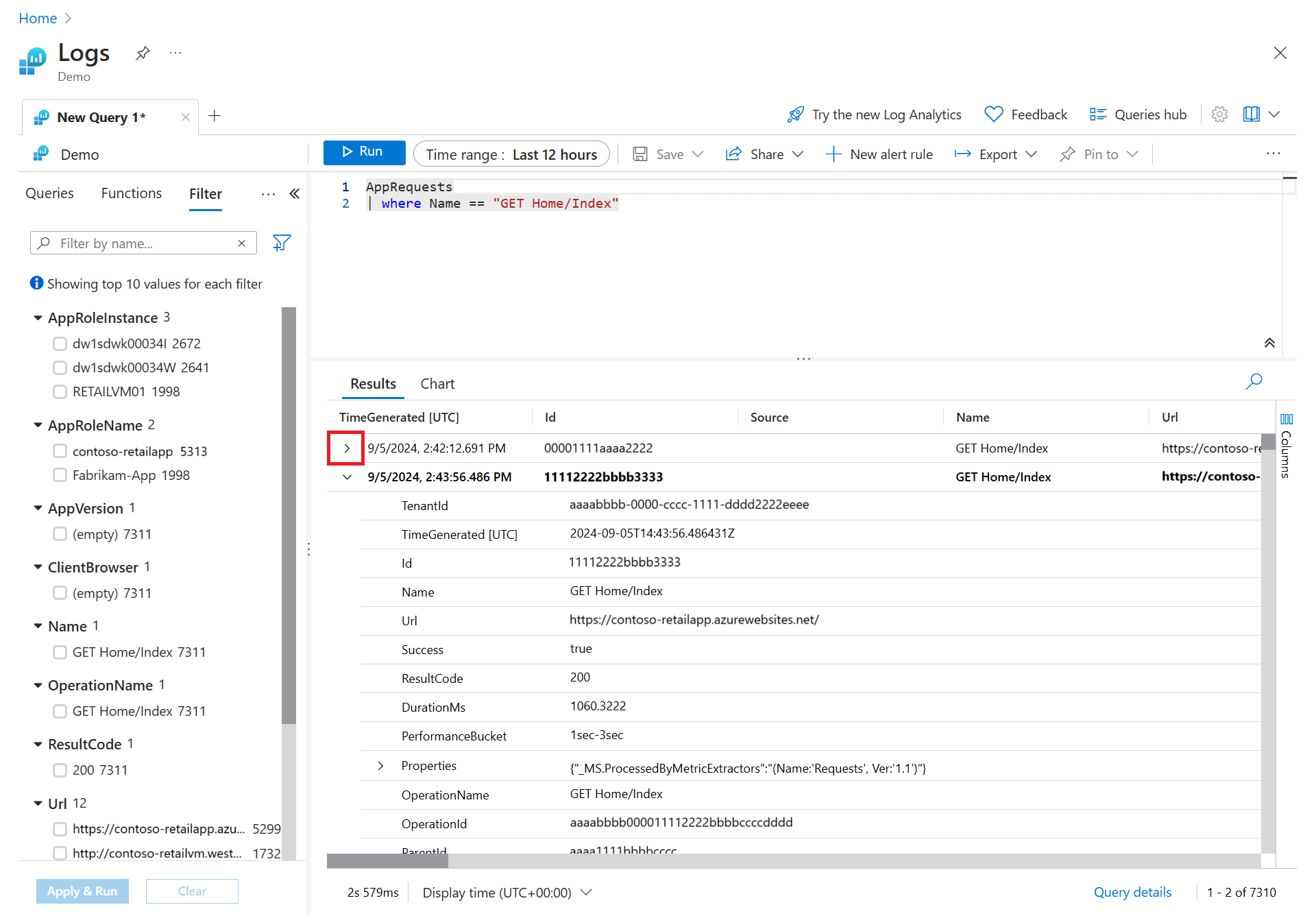Add a new query tab

215,116
